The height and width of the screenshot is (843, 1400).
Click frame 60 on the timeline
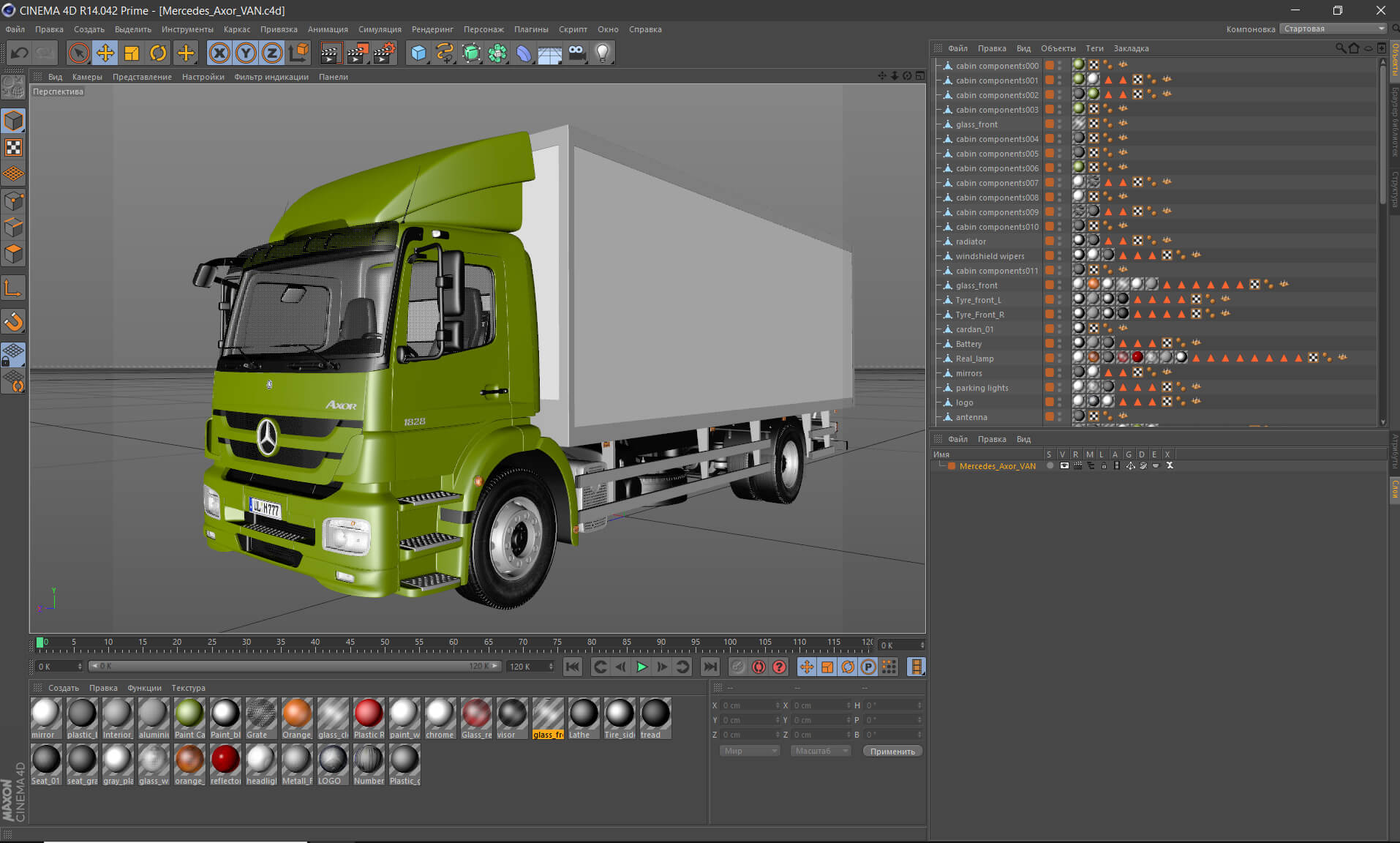(453, 644)
